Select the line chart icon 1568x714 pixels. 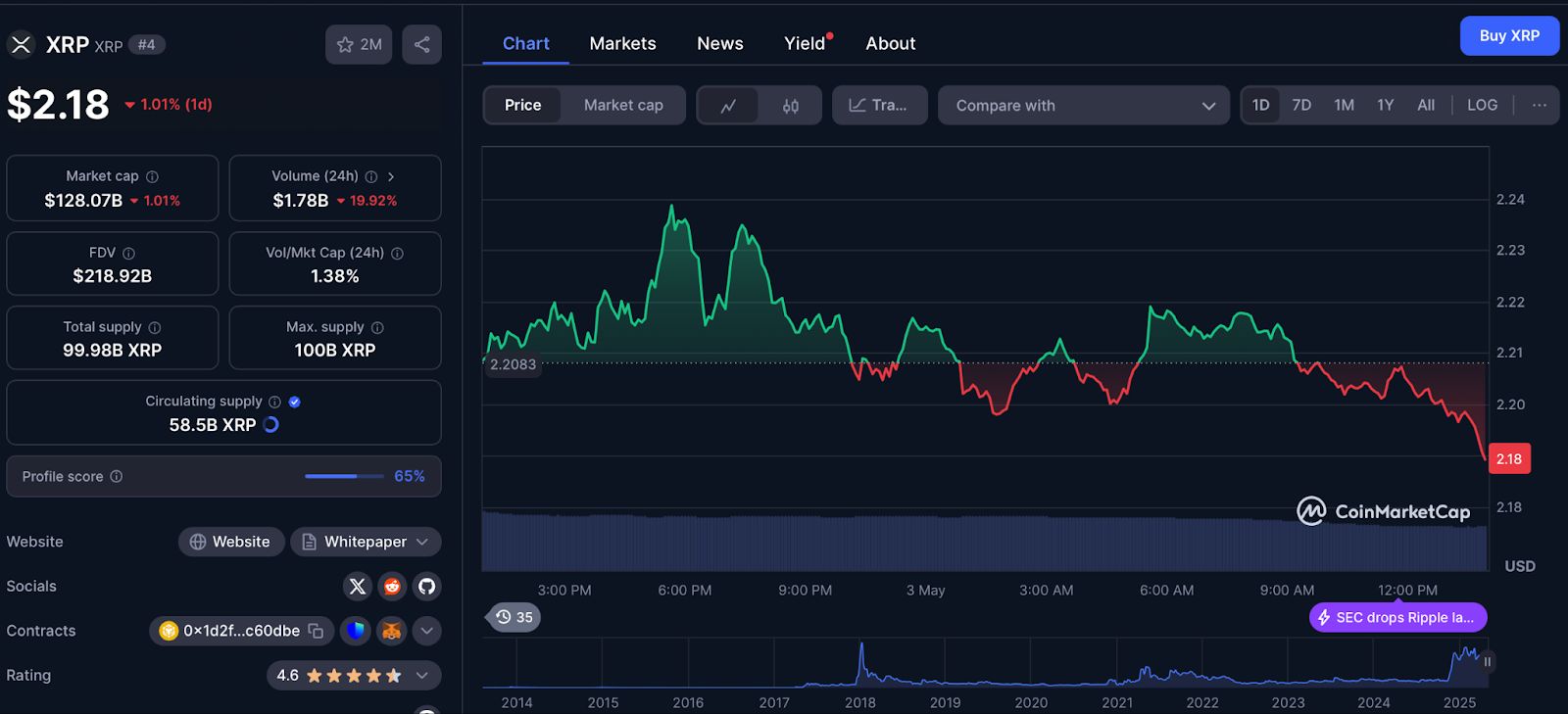pos(728,106)
